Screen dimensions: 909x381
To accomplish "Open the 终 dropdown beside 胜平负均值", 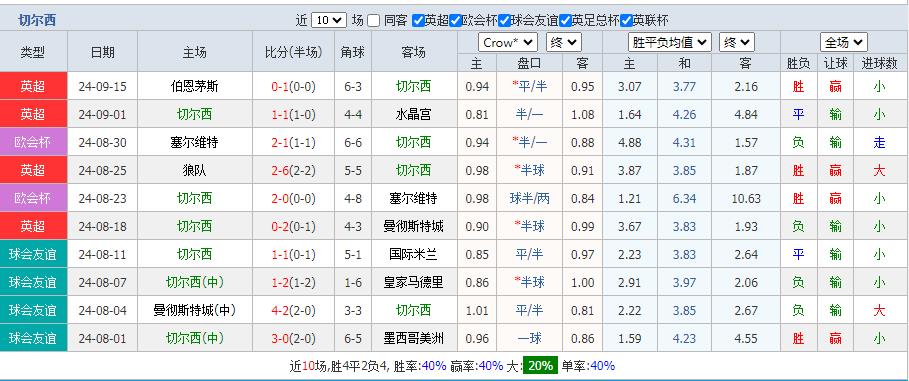I will tap(737, 42).
